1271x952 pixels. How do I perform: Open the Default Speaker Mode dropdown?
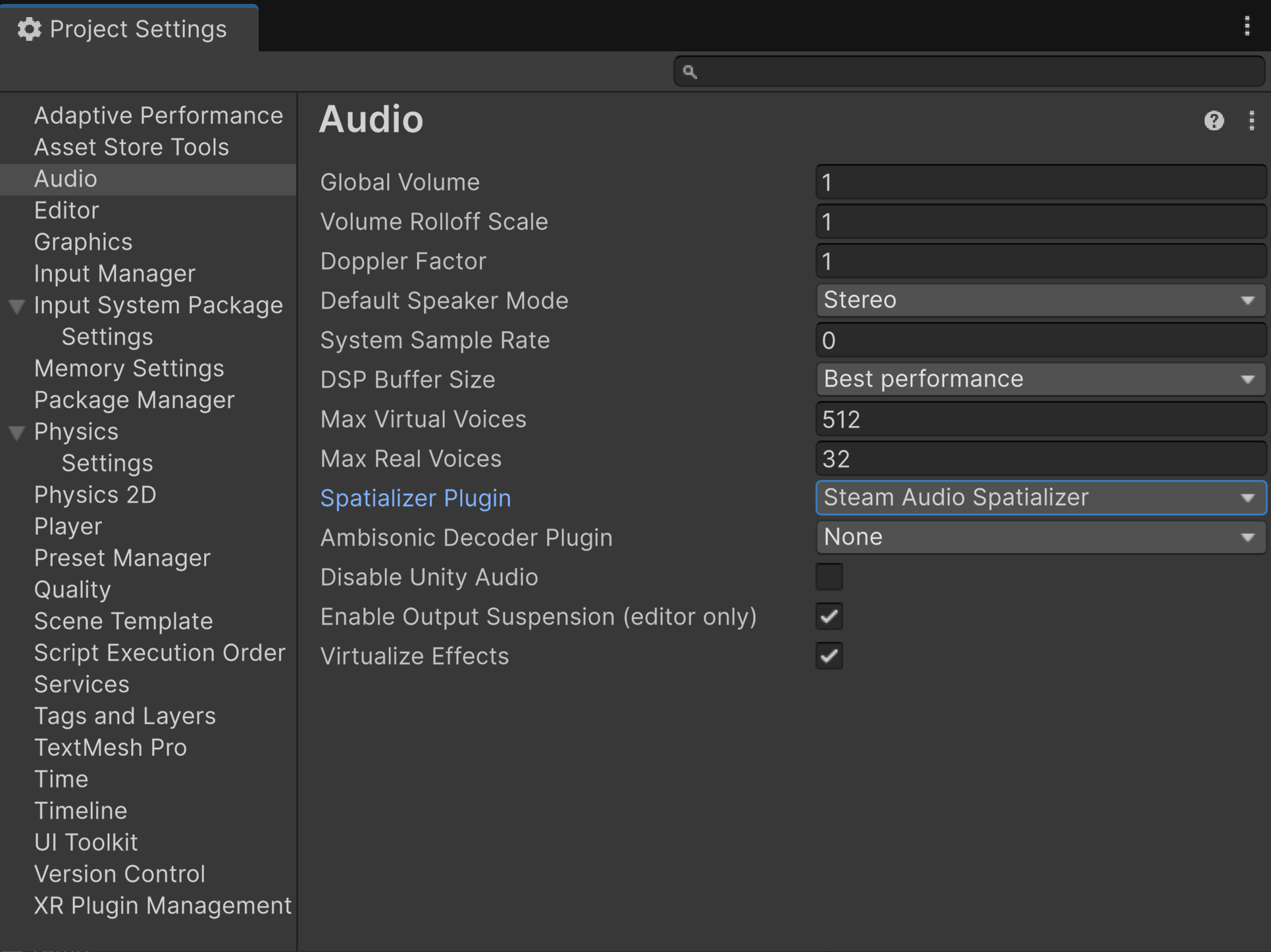[x=1040, y=300]
